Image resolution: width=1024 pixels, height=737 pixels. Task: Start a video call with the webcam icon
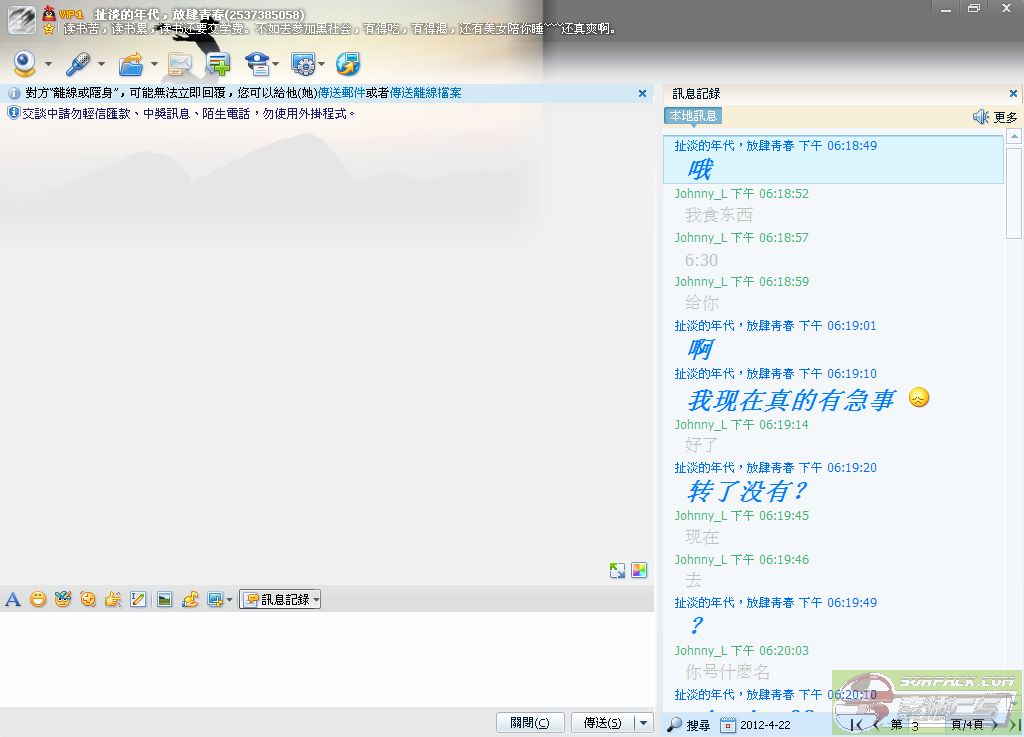pyautogui.click(x=24, y=64)
